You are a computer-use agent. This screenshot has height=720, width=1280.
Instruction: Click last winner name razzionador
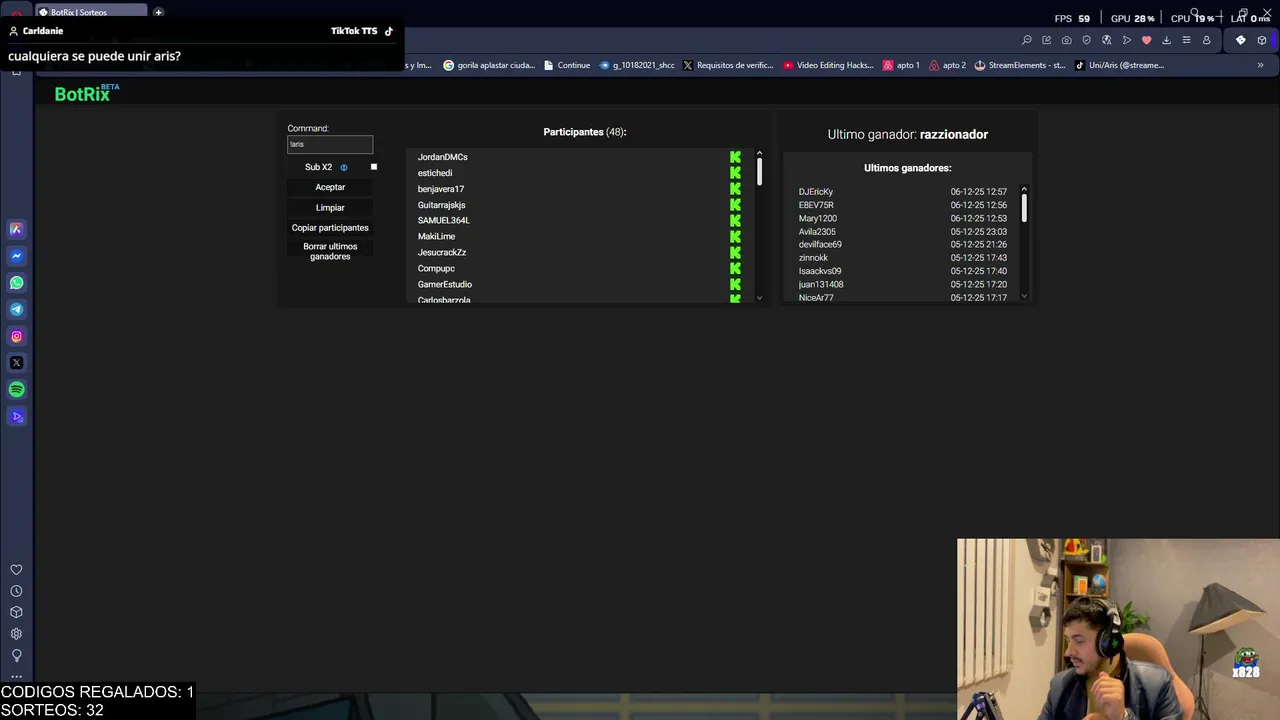pos(954,134)
